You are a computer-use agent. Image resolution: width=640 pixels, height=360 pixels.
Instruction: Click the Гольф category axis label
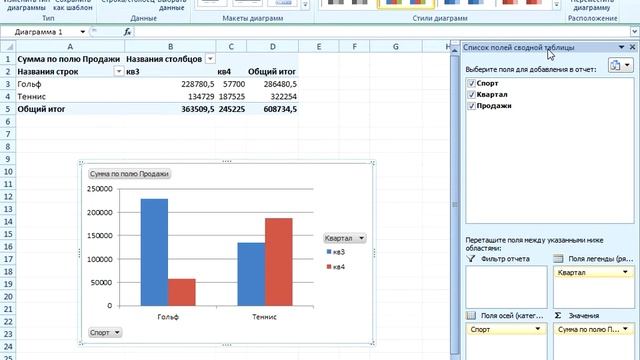click(x=168, y=316)
